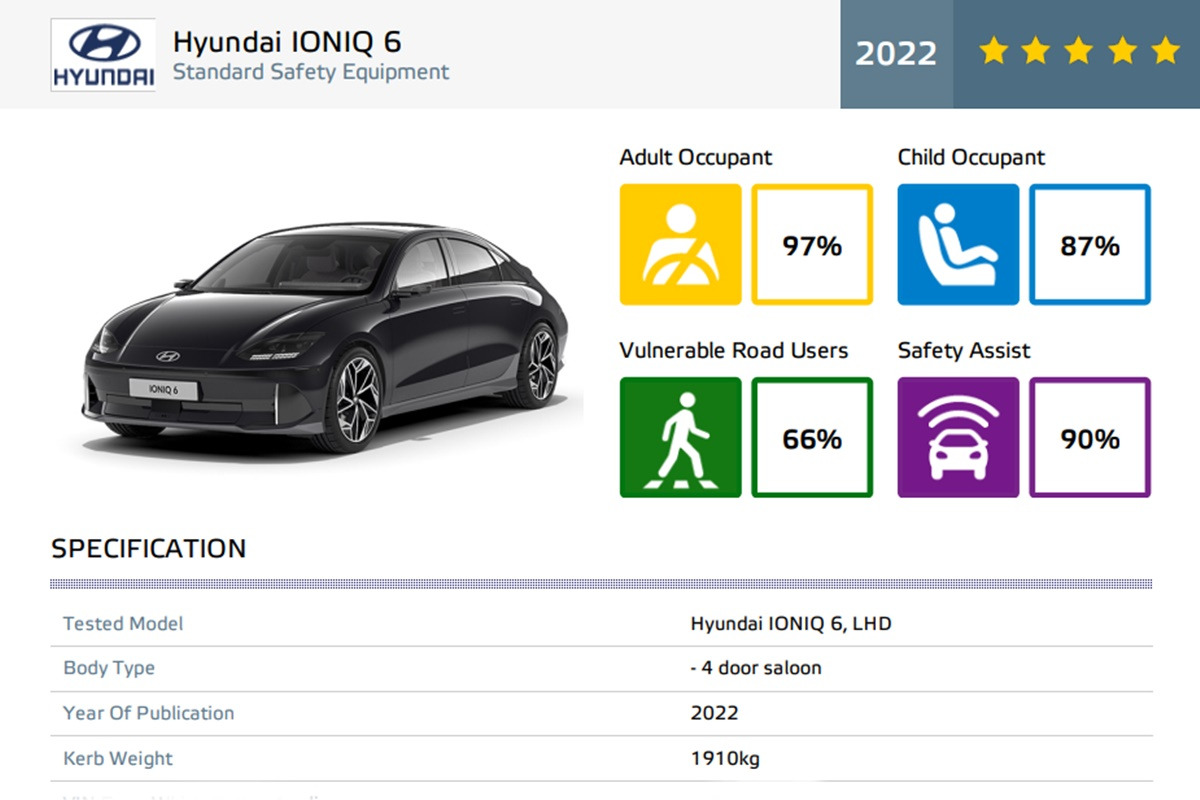Select the 66% vulnerable road users score

click(x=812, y=437)
